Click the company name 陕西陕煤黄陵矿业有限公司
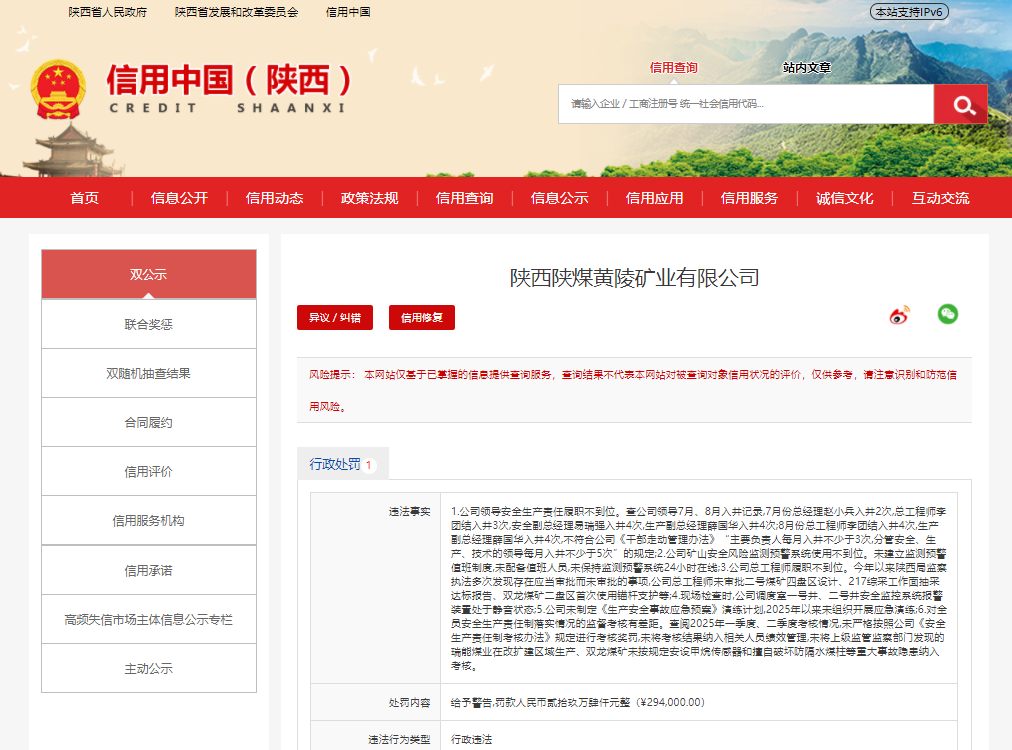Screen dimensions: 1012x750 [x=634, y=278]
